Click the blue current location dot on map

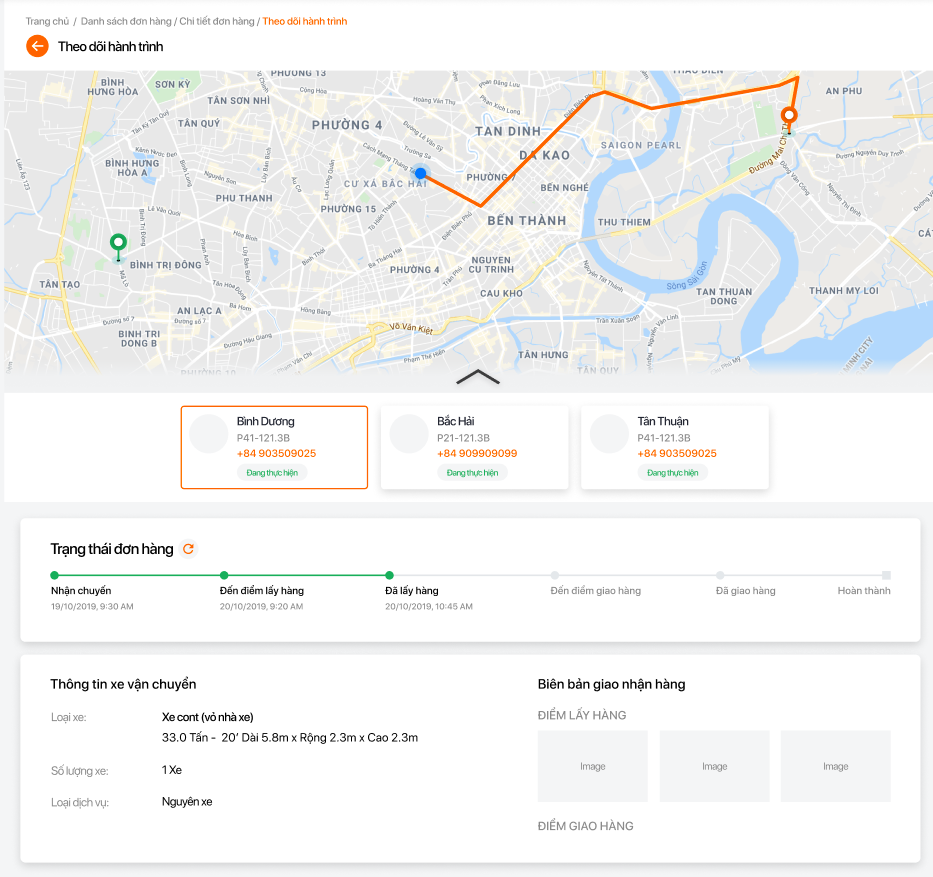click(x=421, y=173)
